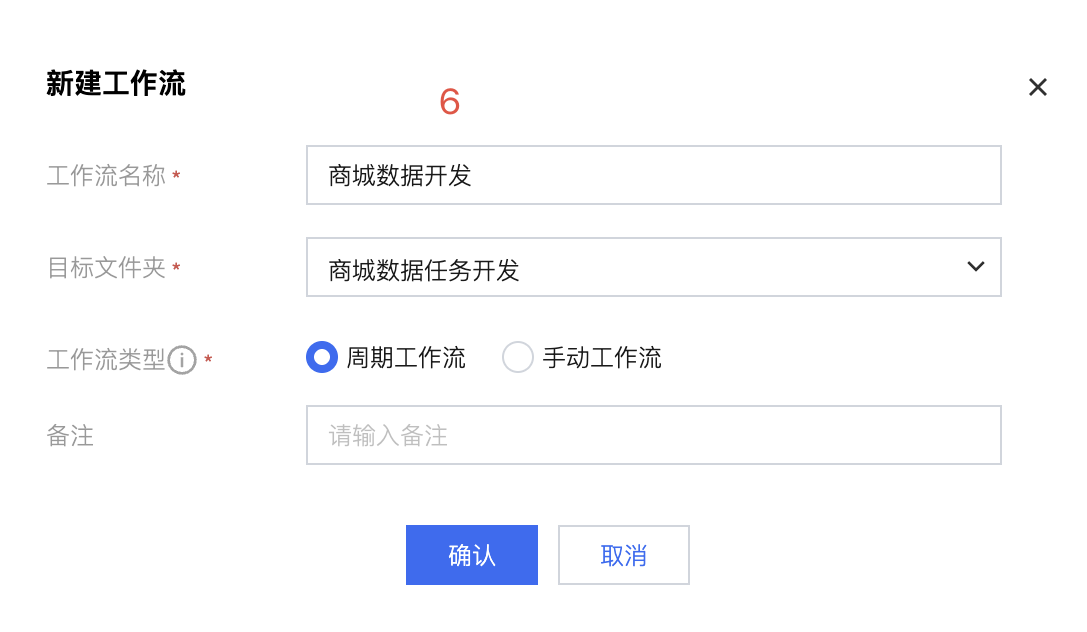Choose the 手动工作流 radio button

[518, 357]
